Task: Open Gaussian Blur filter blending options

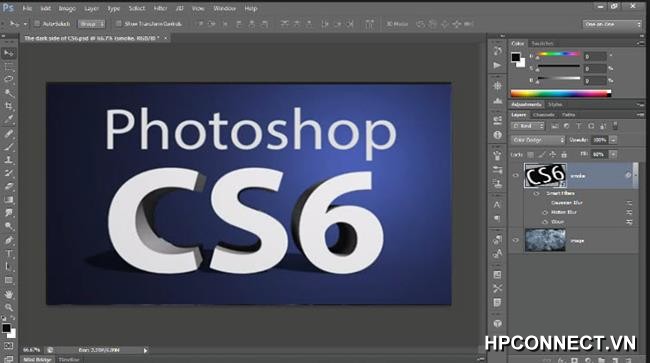Action: point(629,203)
